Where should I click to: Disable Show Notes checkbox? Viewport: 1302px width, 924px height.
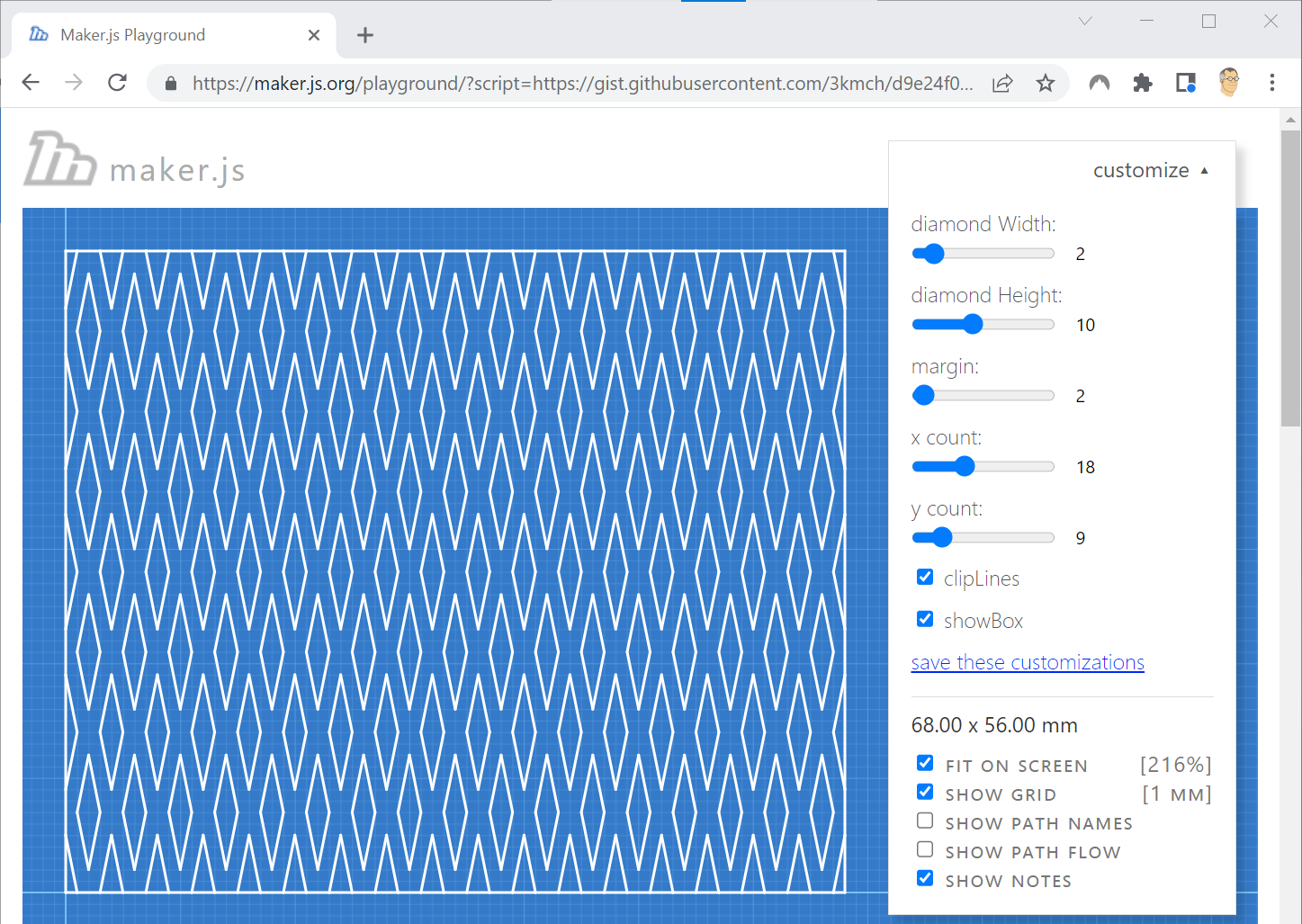point(925,878)
